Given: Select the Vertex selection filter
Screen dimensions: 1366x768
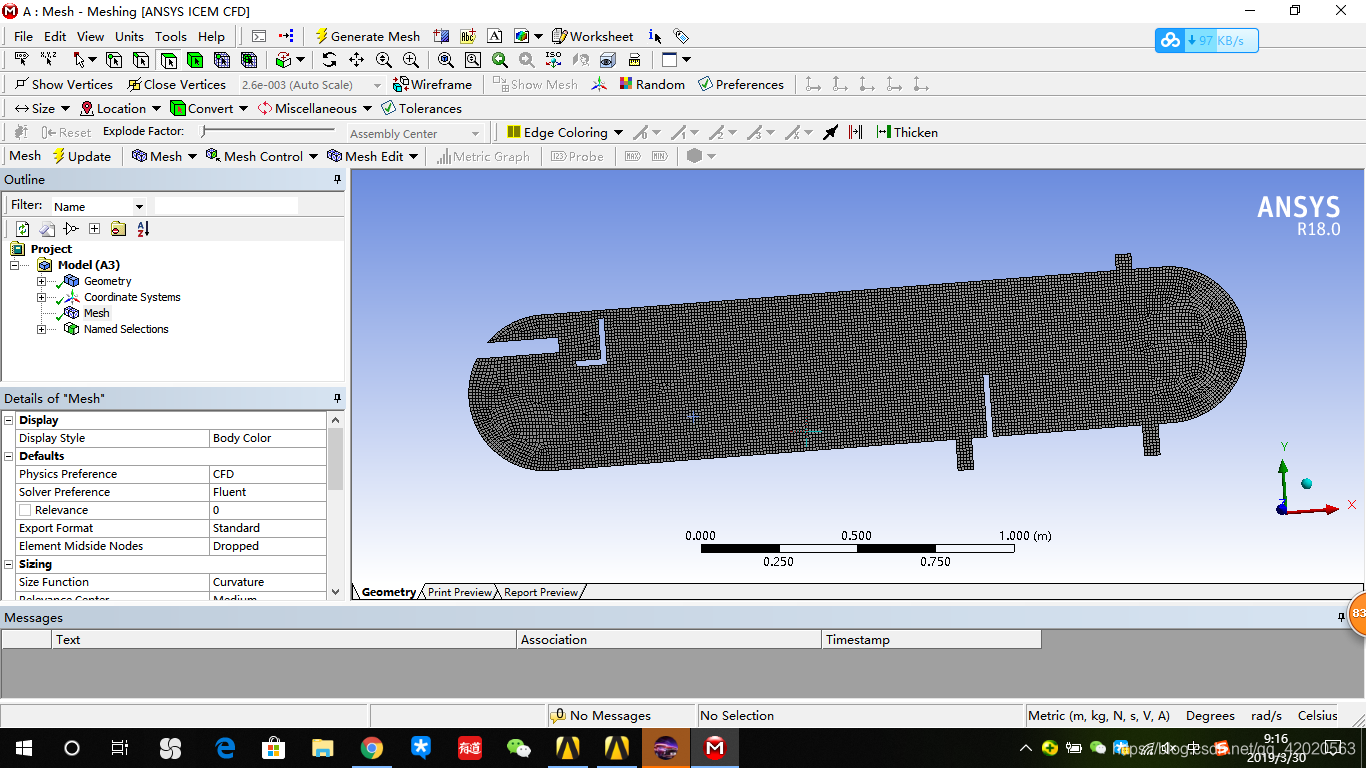Looking at the screenshot, I should (113, 60).
